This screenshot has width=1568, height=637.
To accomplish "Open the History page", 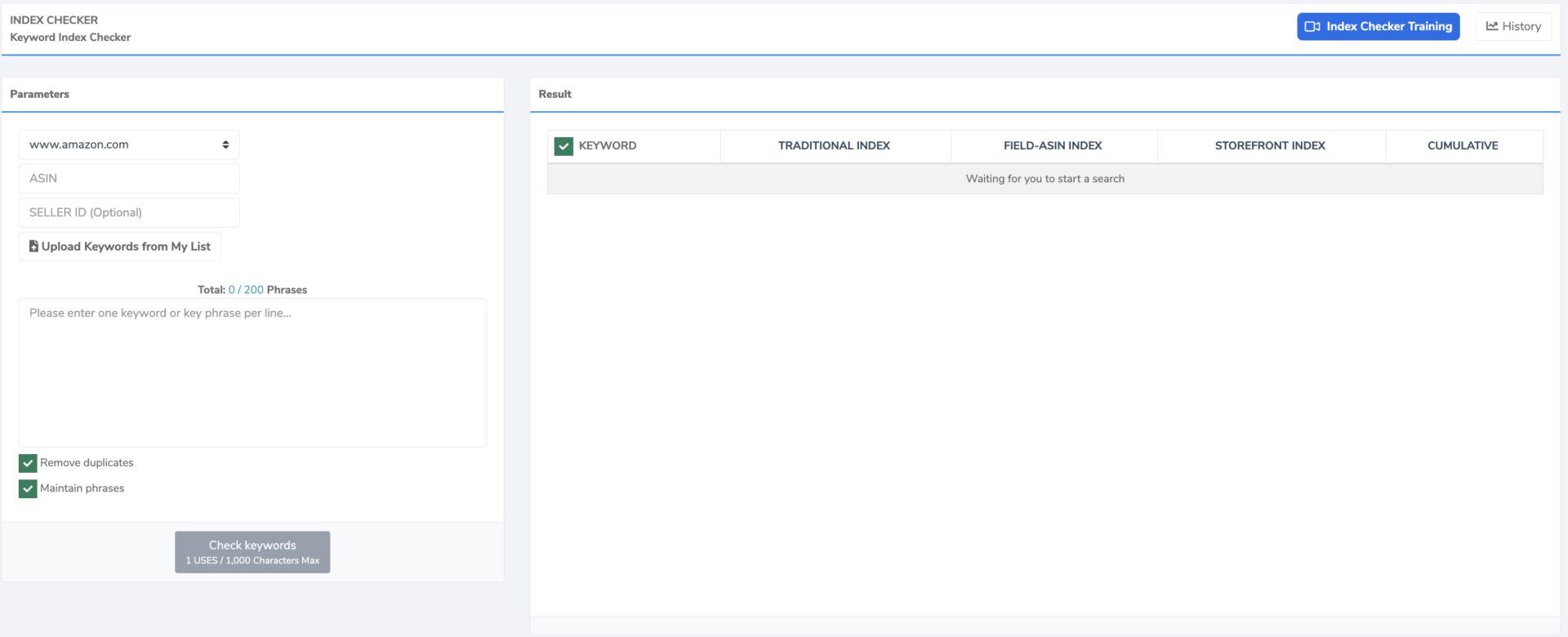I will pos(1521,26).
